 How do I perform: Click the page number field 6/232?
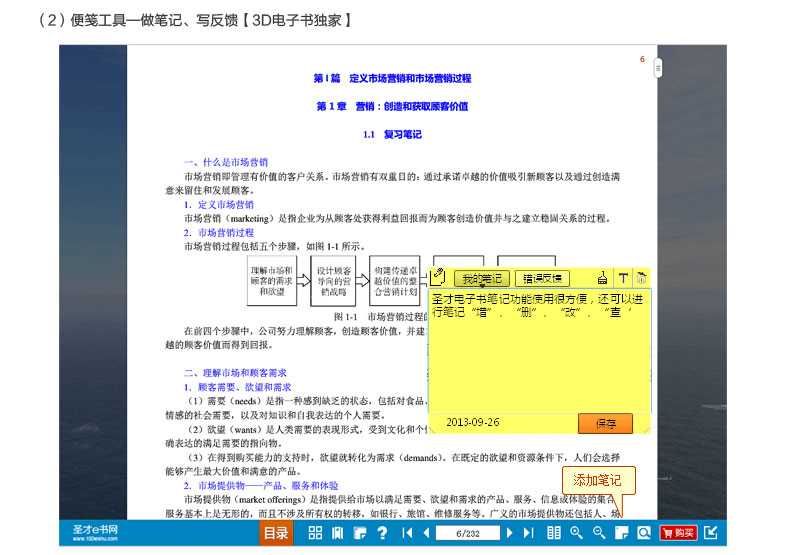(x=469, y=533)
